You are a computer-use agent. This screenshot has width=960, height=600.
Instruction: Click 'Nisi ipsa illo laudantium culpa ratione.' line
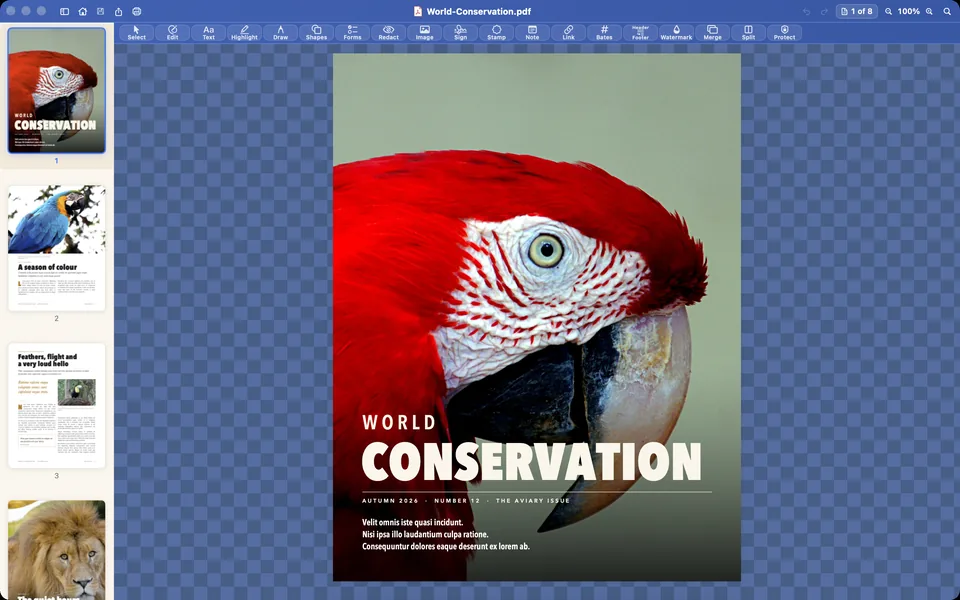tap(425, 534)
